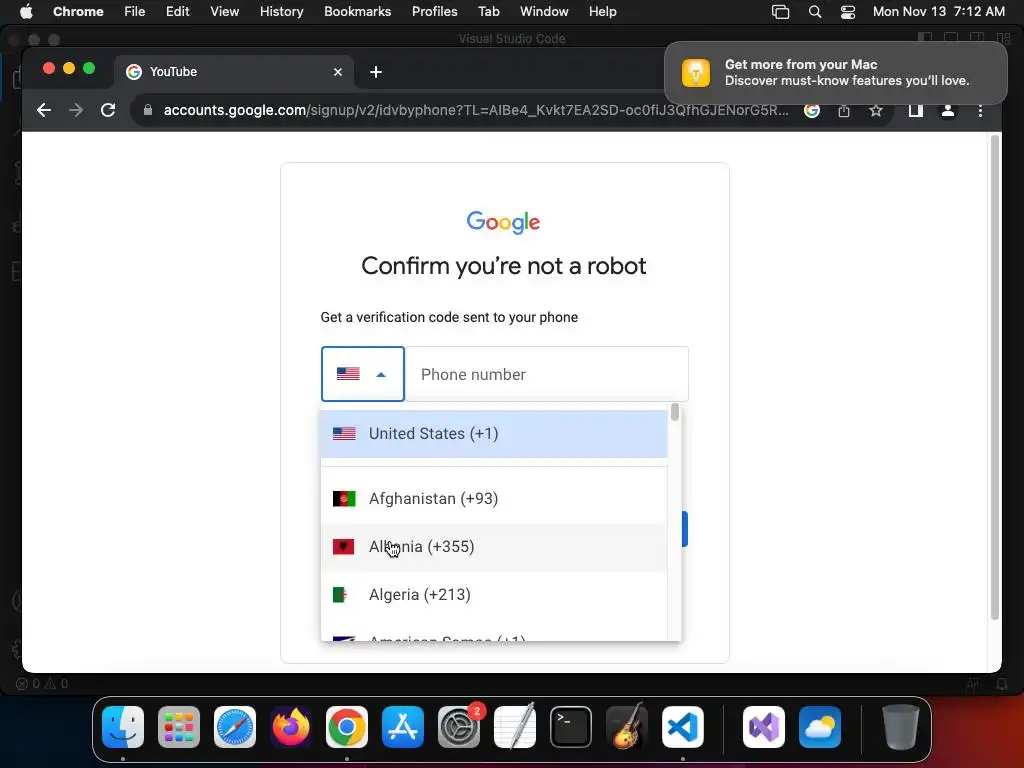Open the Get more from your Mac notification
The image size is (1024, 768).
pos(836,73)
